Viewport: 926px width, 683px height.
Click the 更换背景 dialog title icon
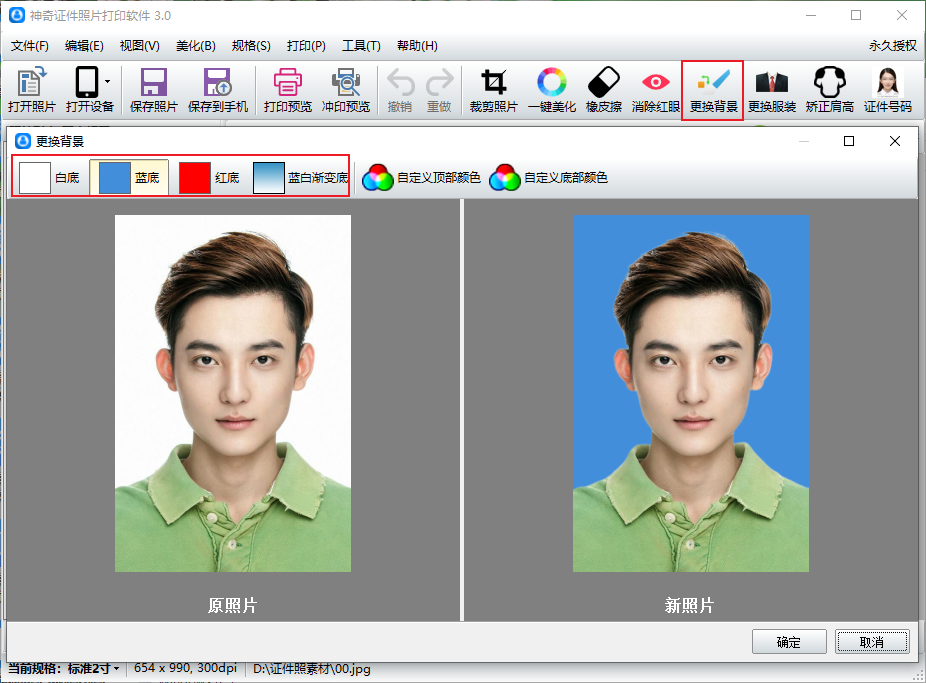22,141
